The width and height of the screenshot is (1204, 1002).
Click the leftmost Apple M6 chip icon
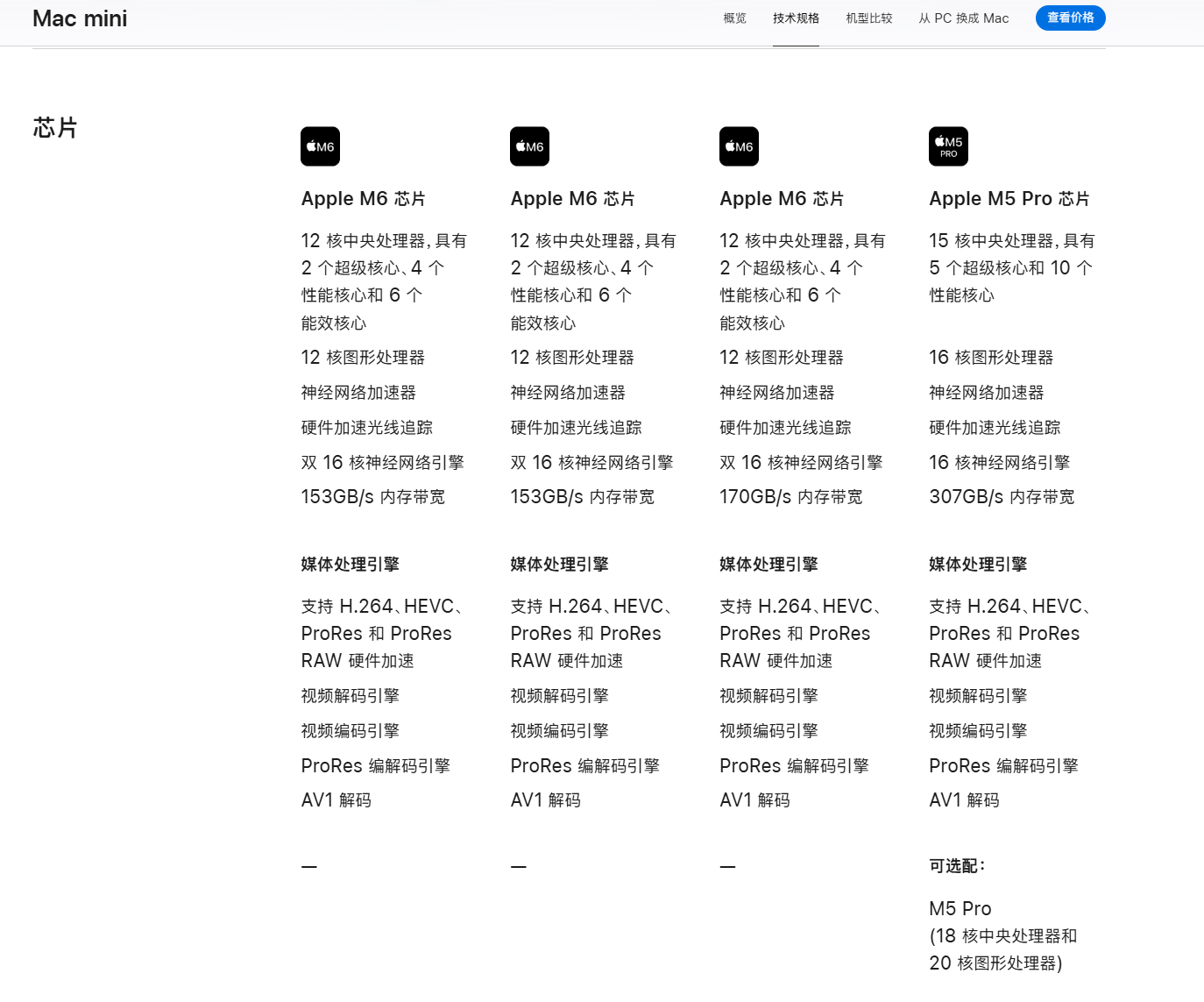[320, 146]
